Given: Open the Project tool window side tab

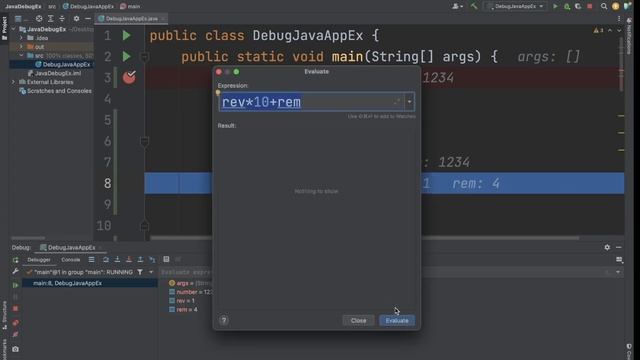Looking at the screenshot, I should click(4, 29).
